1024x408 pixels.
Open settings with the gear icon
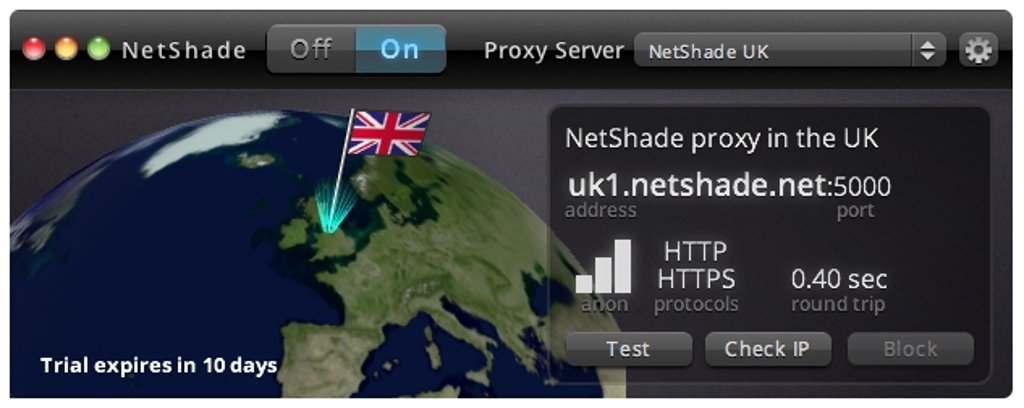tap(978, 50)
